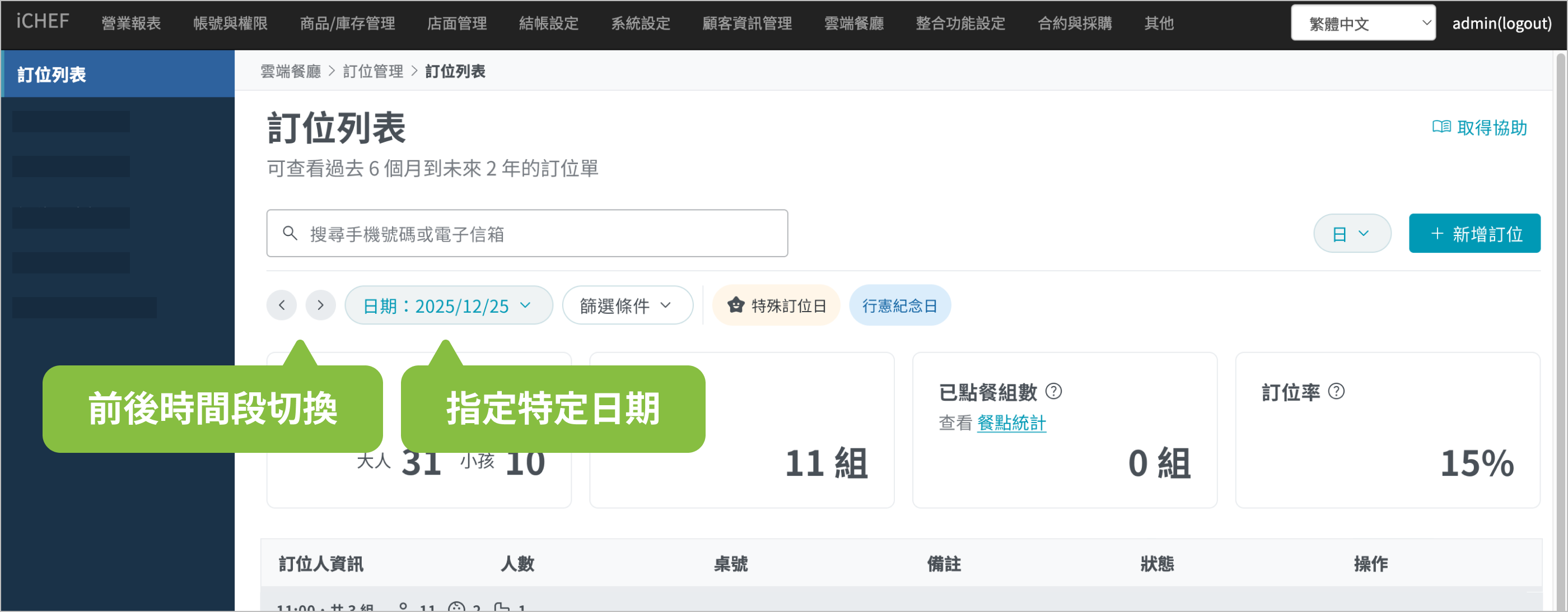Open the 日期：2025/12/25 date picker

(x=448, y=305)
